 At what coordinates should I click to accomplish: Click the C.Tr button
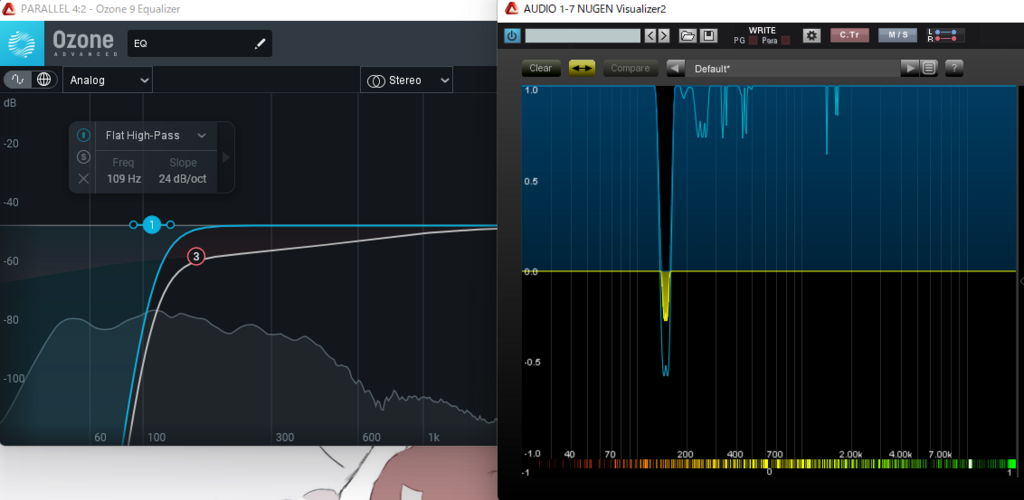click(850, 35)
